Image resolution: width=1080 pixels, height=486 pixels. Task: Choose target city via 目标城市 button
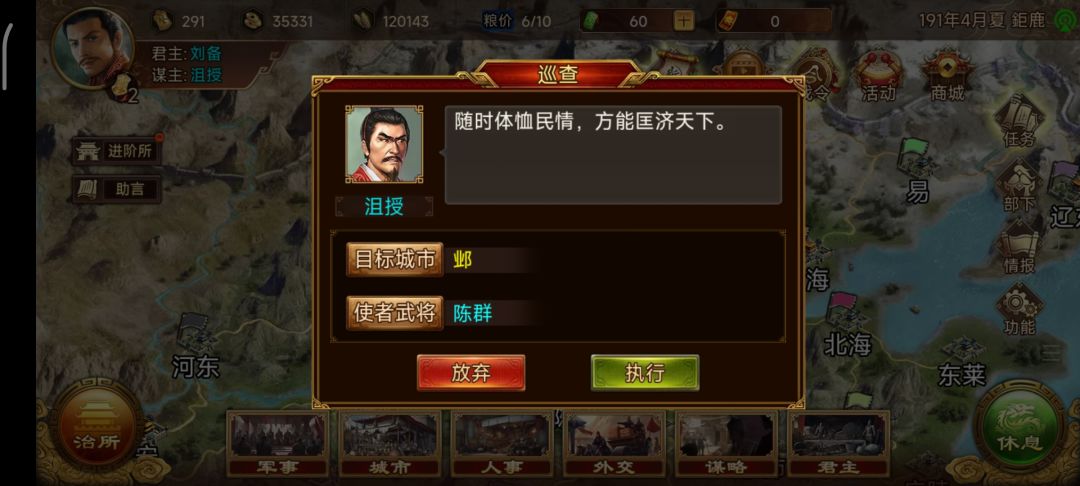click(395, 260)
